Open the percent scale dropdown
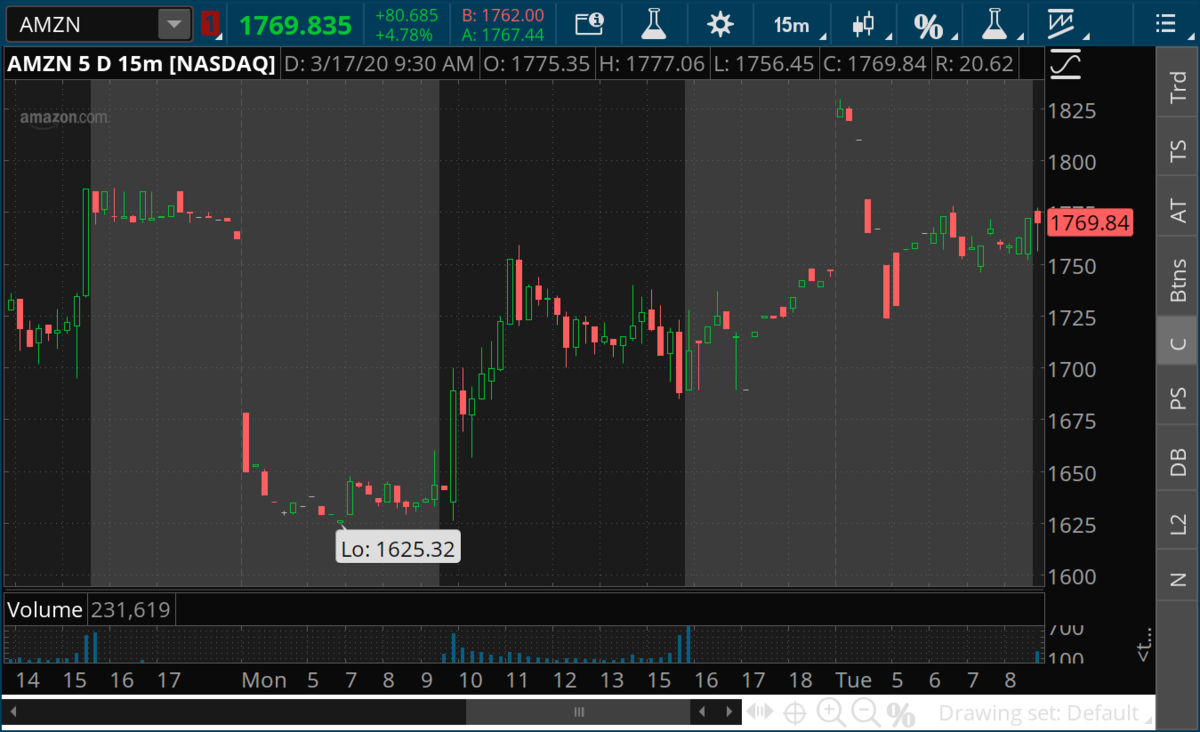 (931, 24)
